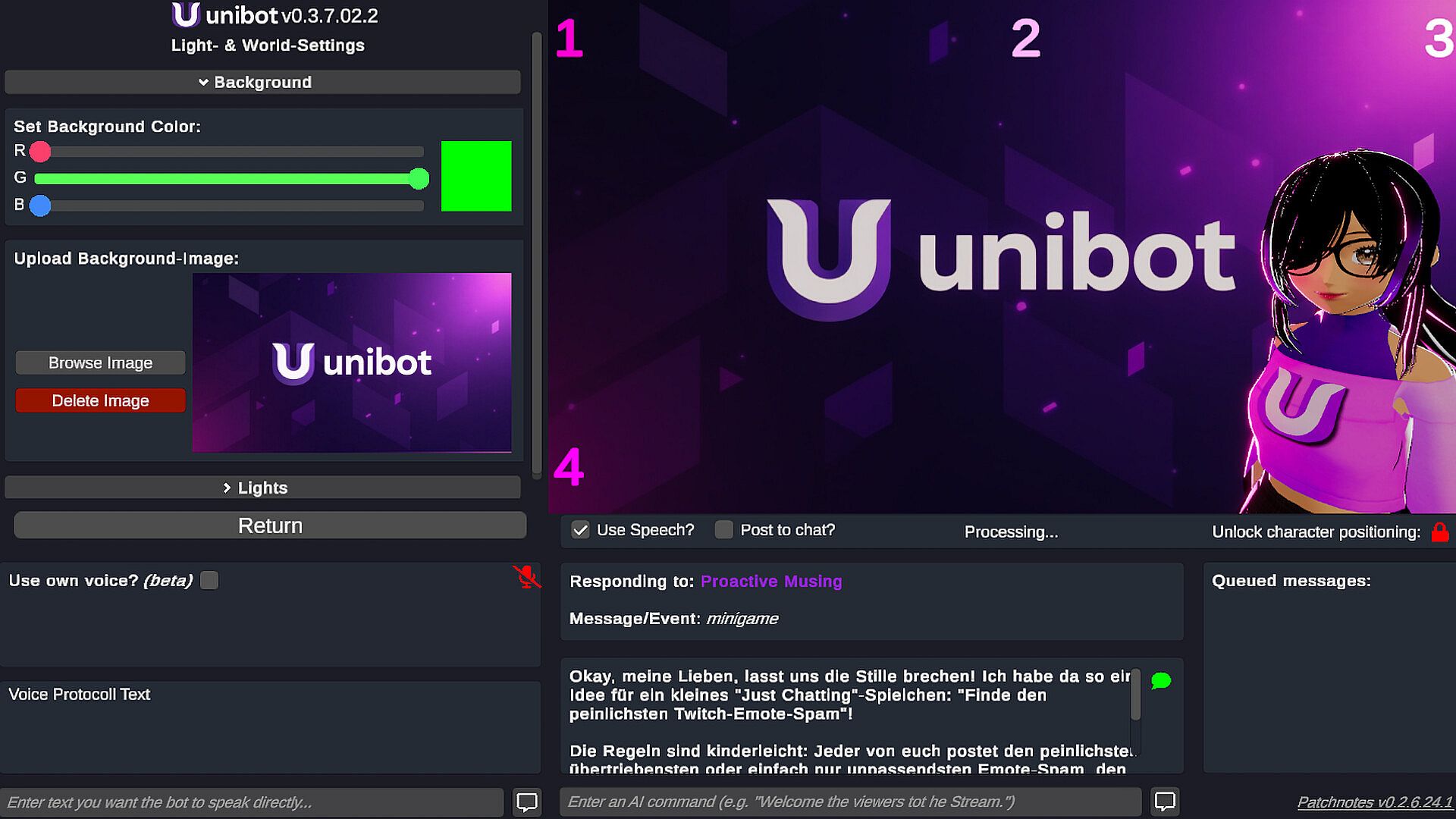Enable the Post to chat checkbox
The width and height of the screenshot is (1456, 819).
(723, 530)
